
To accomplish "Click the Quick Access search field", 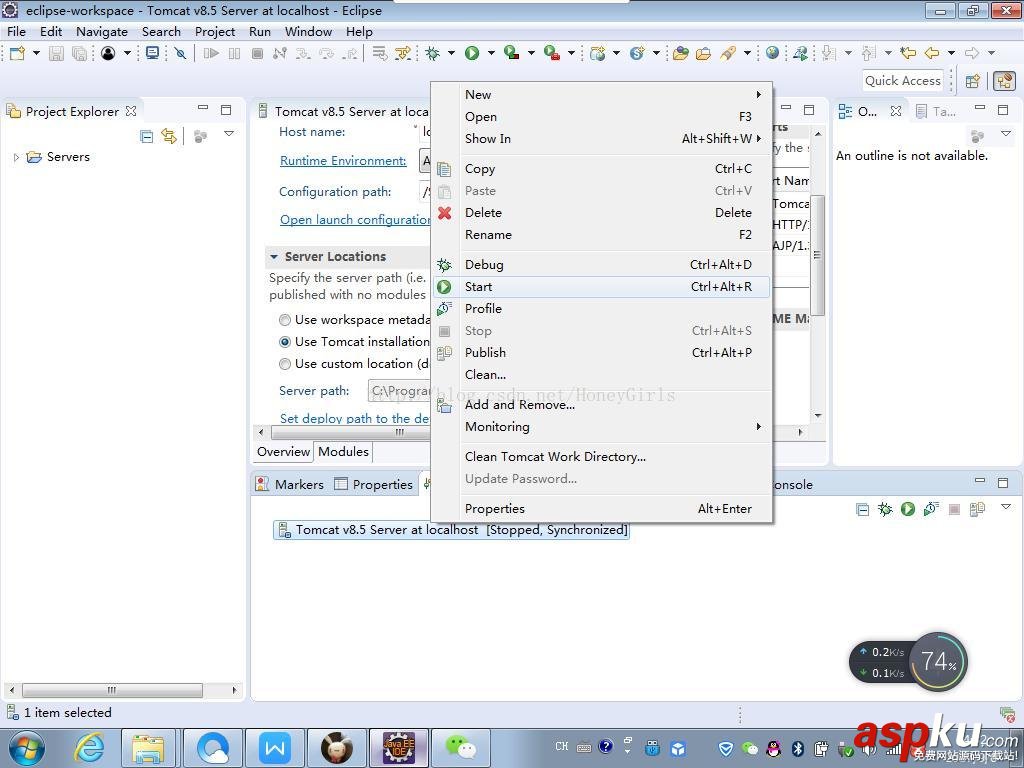I will click(903, 81).
